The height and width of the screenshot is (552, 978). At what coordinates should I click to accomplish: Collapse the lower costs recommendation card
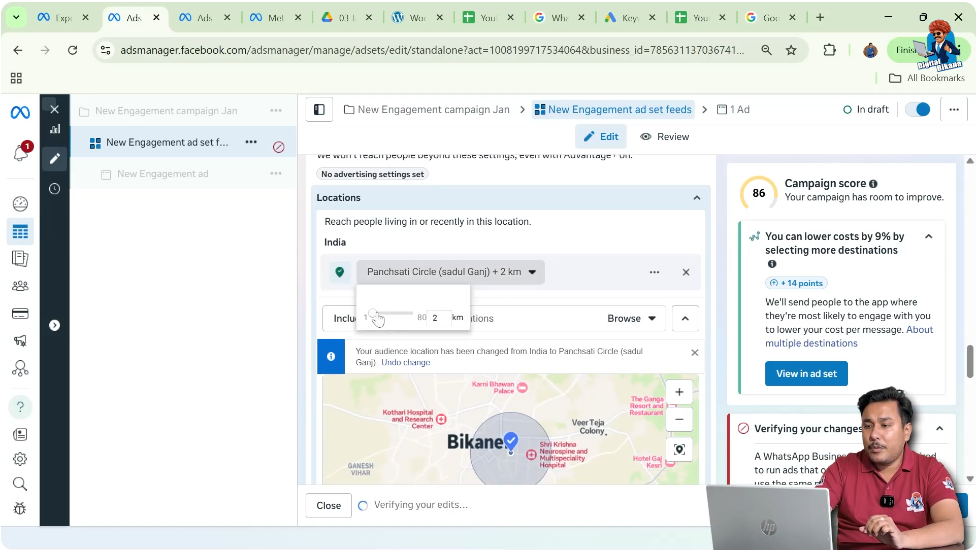point(929,237)
